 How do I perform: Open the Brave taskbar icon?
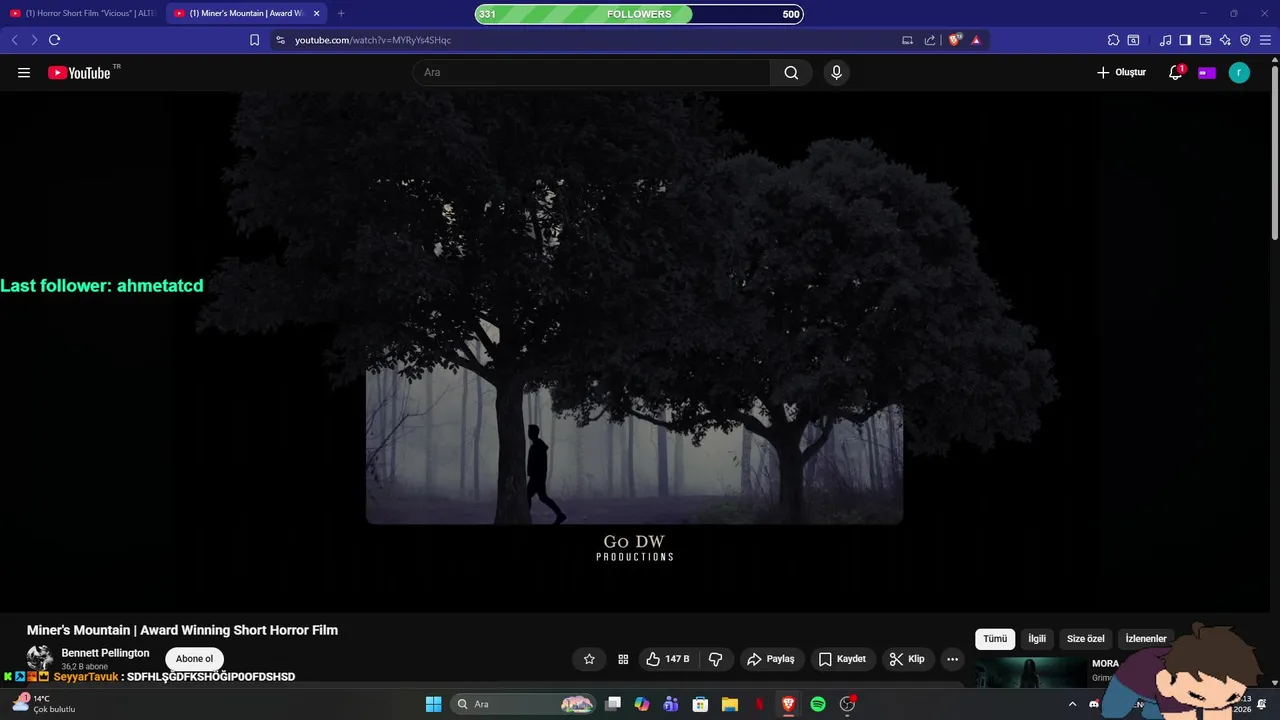[788, 704]
